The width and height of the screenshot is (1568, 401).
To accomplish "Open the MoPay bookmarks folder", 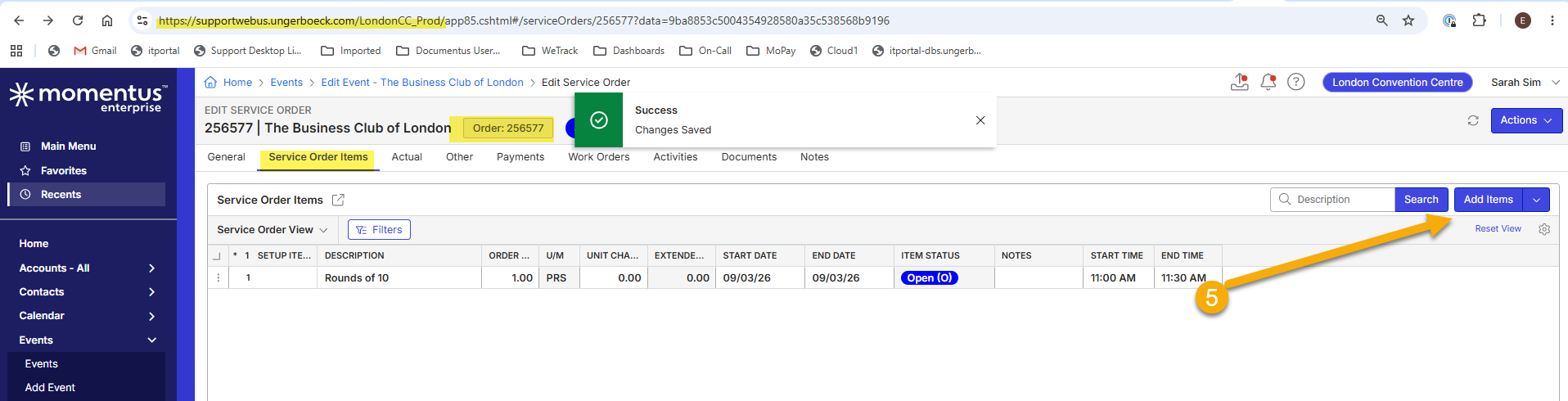I will (x=770, y=51).
